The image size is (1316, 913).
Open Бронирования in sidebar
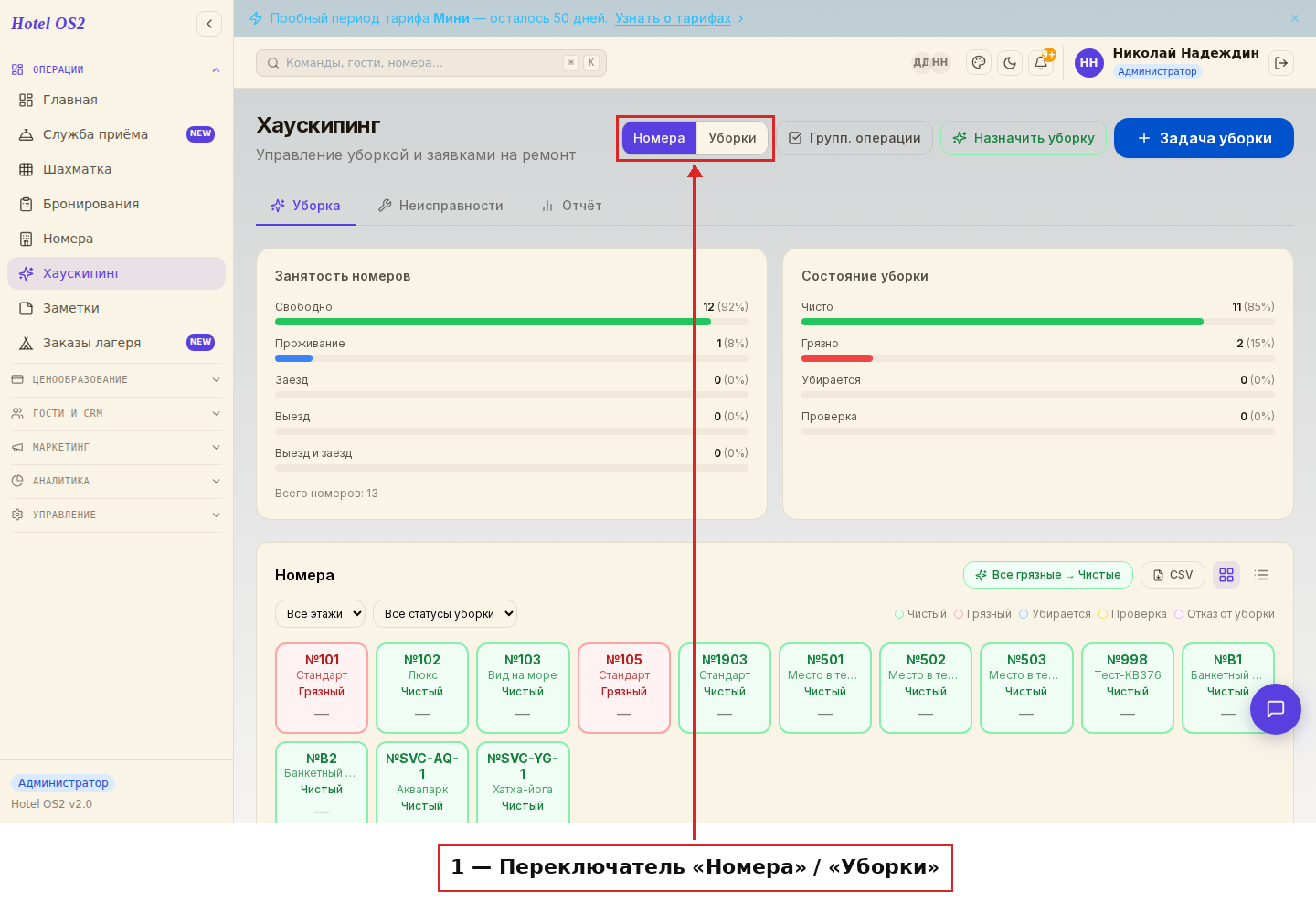click(x=116, y=204)
